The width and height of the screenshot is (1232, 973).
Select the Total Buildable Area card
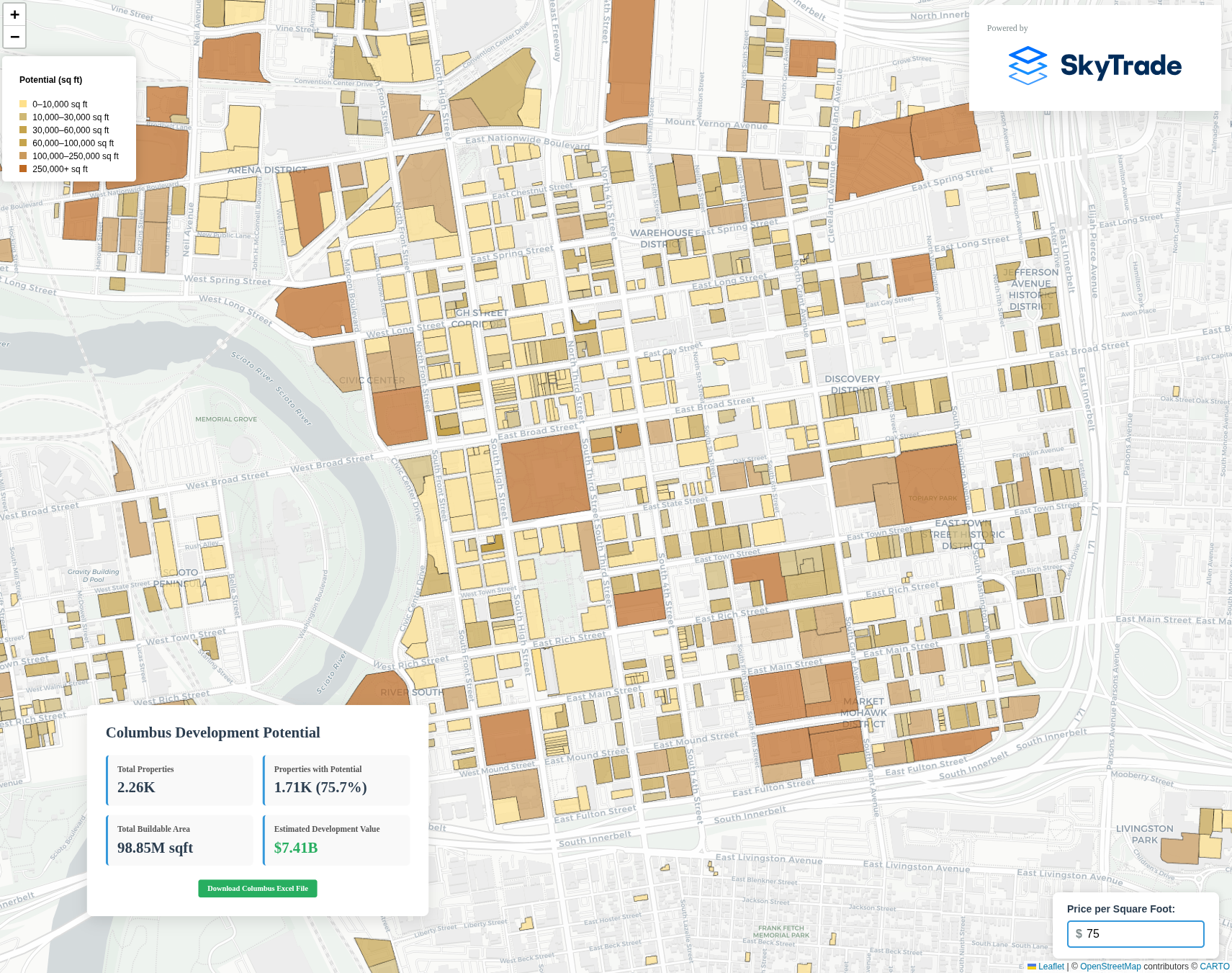[x=179, y=840]
